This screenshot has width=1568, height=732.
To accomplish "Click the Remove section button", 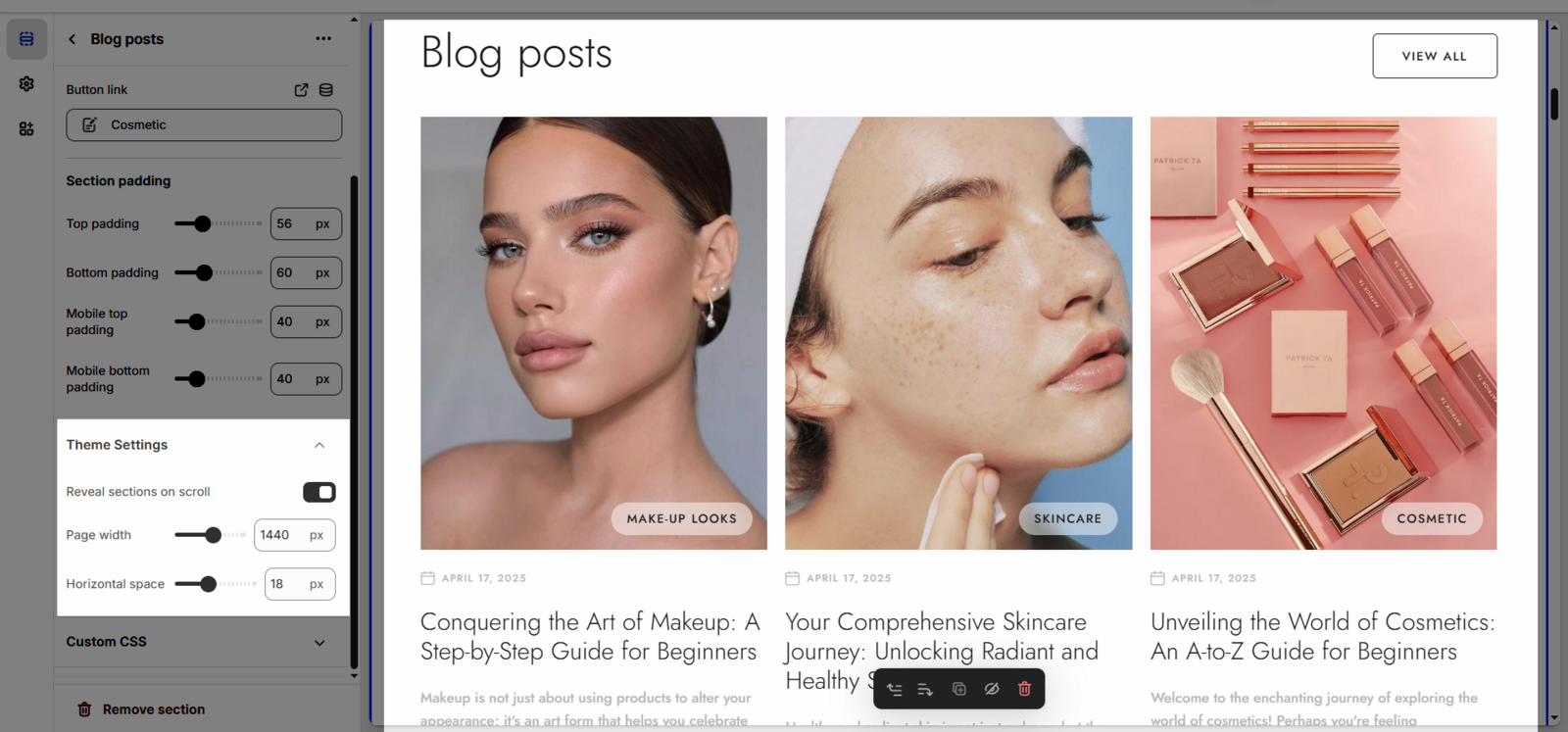I will pyautogui.click(x=141, y=709).
